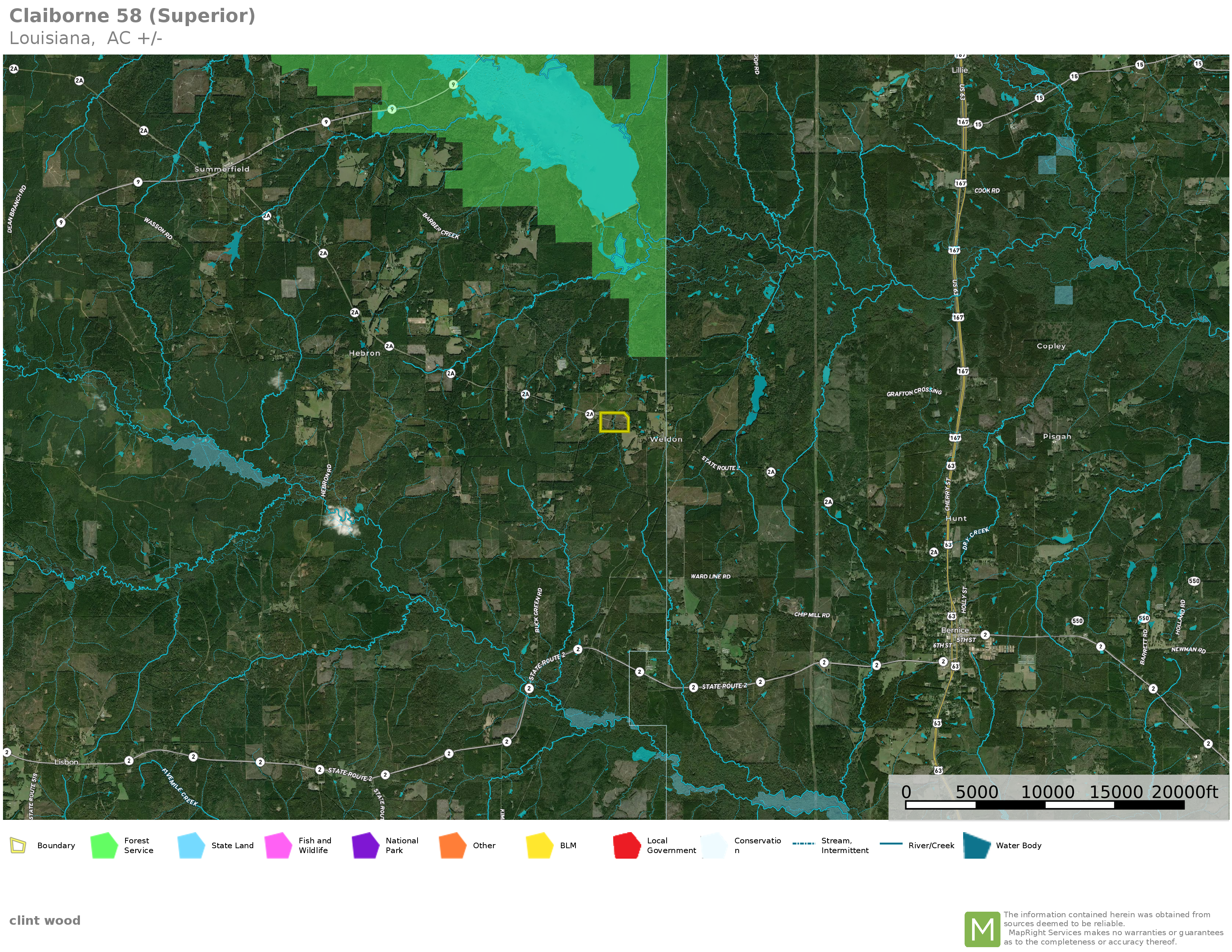This screenshot has height=952, width=1232.
Task: Click the light blue State Land swatch
Action: click(x=191, y=845)
